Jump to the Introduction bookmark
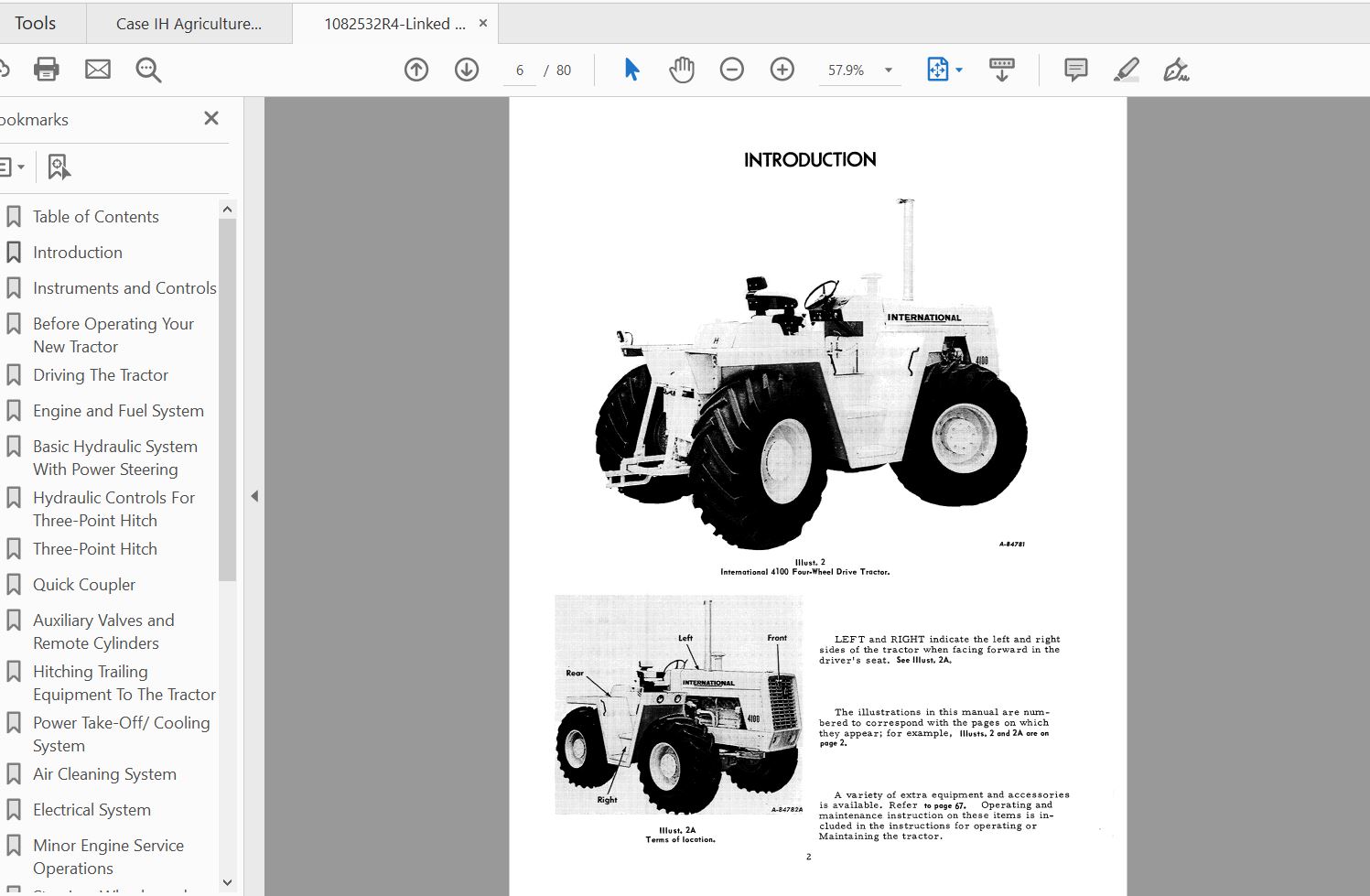This screenshot has height=896, width=1370. 78,253
